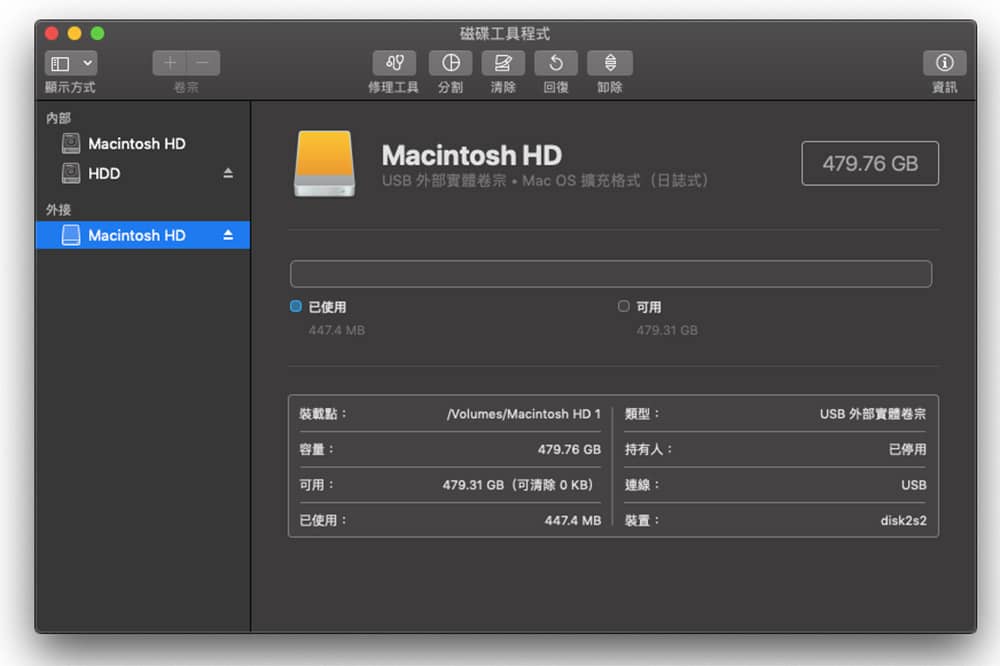Screen dimensions: 1000x666
Task: Eject the HDD disk
Action: tap(228, 174)
